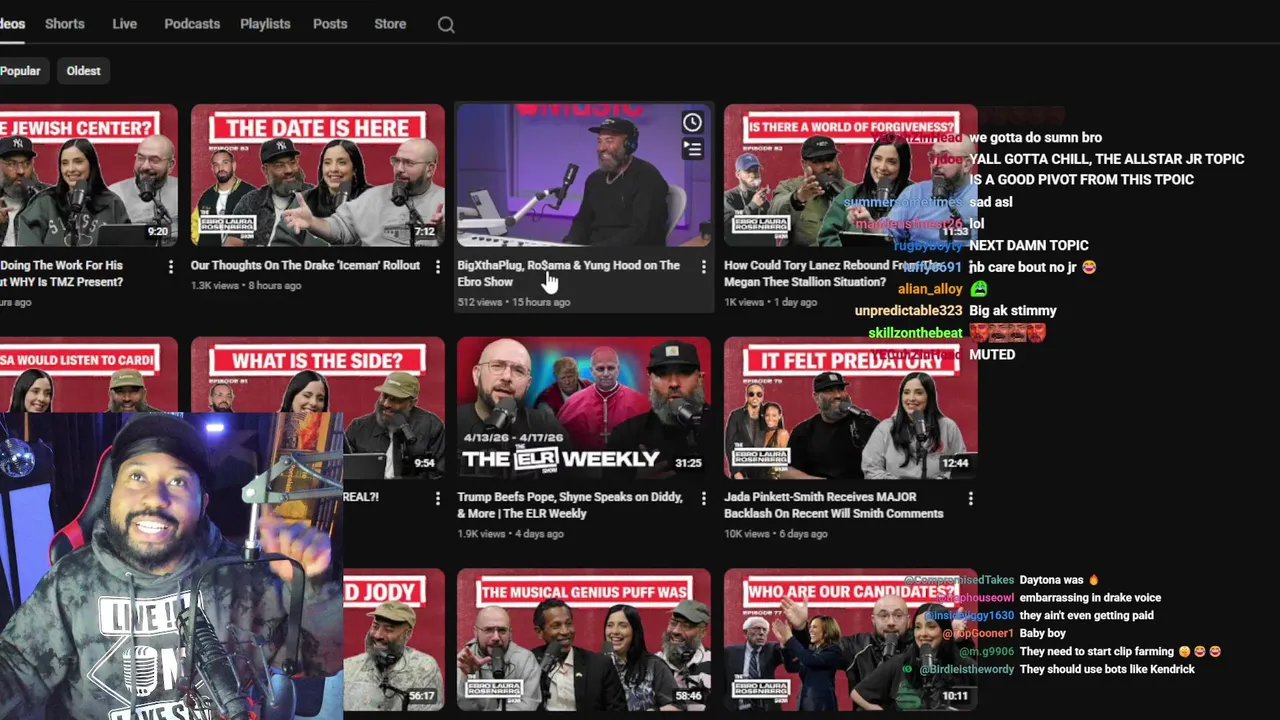Open the Store tab

pyautogui.click(x=390, y=24)
